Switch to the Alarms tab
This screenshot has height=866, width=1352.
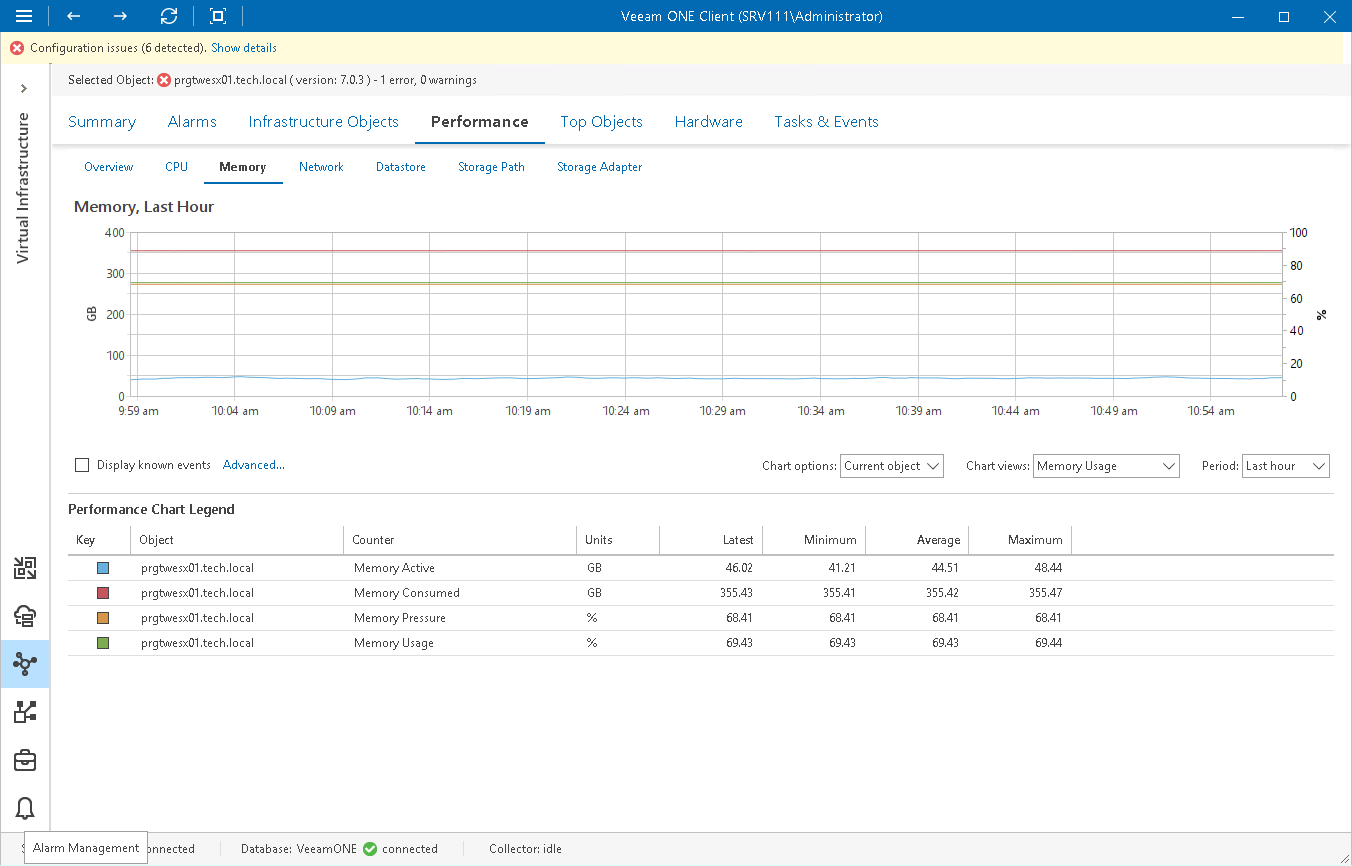[192, 122]
